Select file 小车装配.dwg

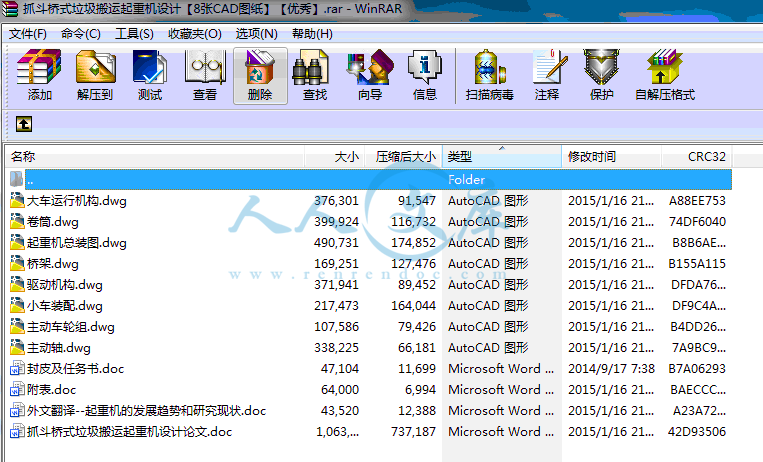65,305
